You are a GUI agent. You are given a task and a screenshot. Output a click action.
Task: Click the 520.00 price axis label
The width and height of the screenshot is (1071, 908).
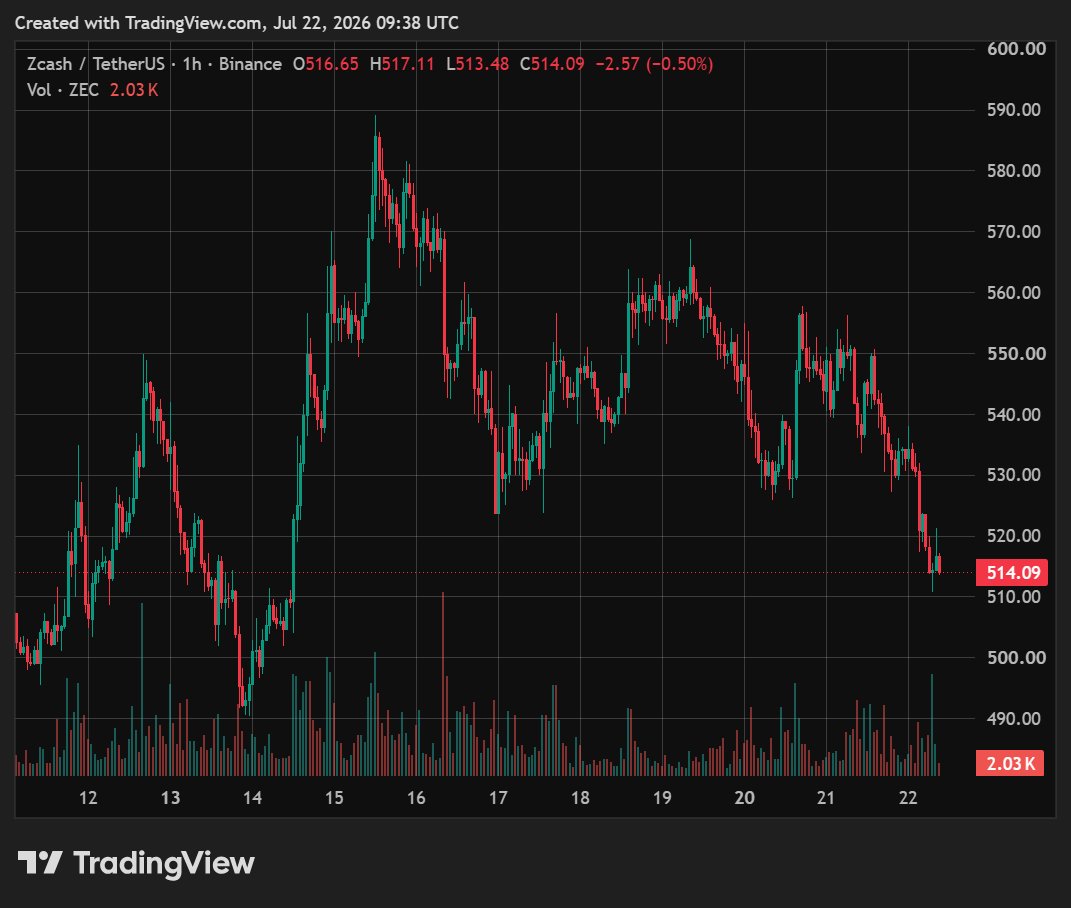(x=1014, y=536)
